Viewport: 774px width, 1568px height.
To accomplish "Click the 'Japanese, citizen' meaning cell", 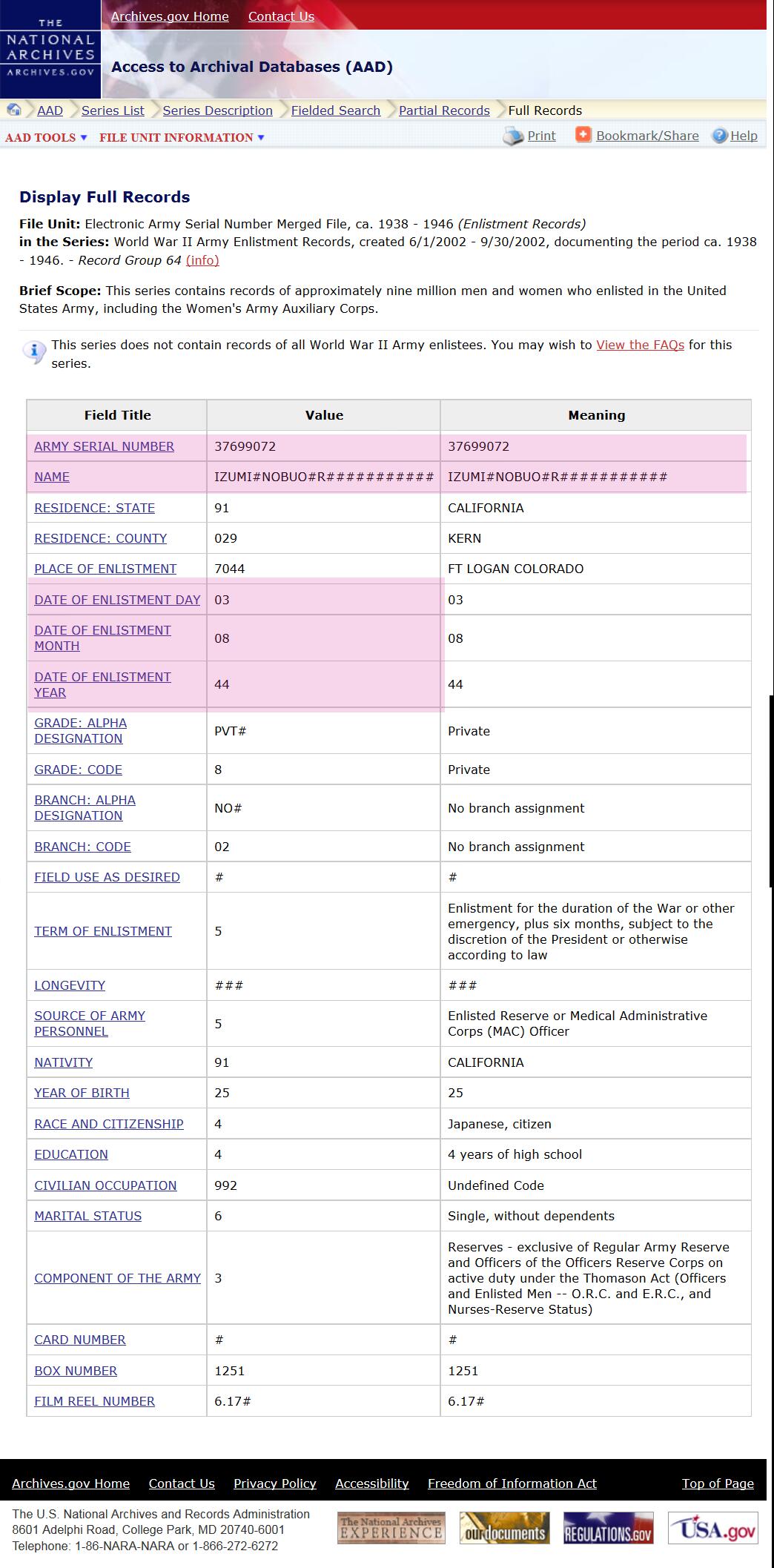I will [x=595, y=1124].
